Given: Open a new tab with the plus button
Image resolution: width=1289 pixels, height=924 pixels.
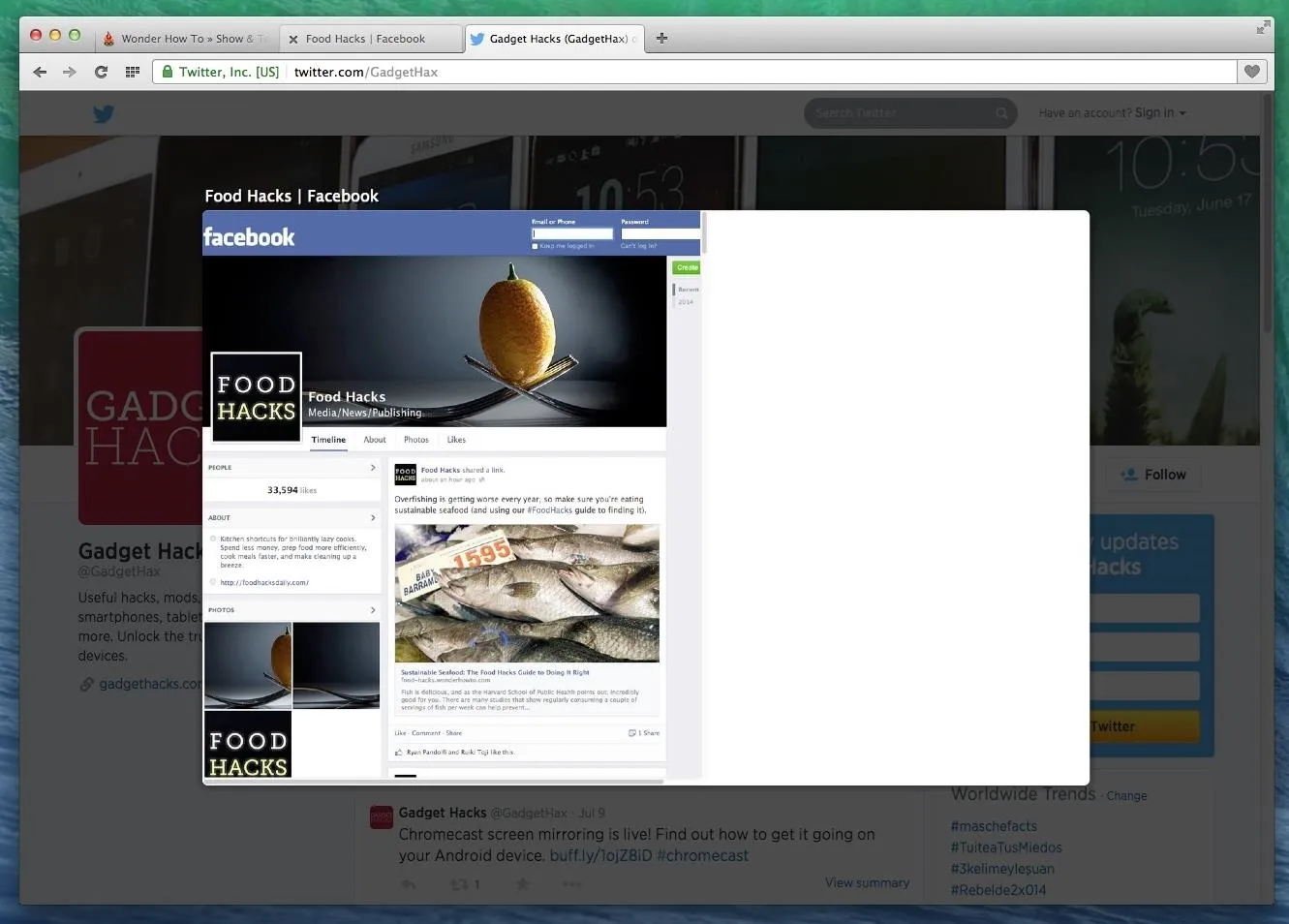Looking at the screenshot, I should [662, 39].
